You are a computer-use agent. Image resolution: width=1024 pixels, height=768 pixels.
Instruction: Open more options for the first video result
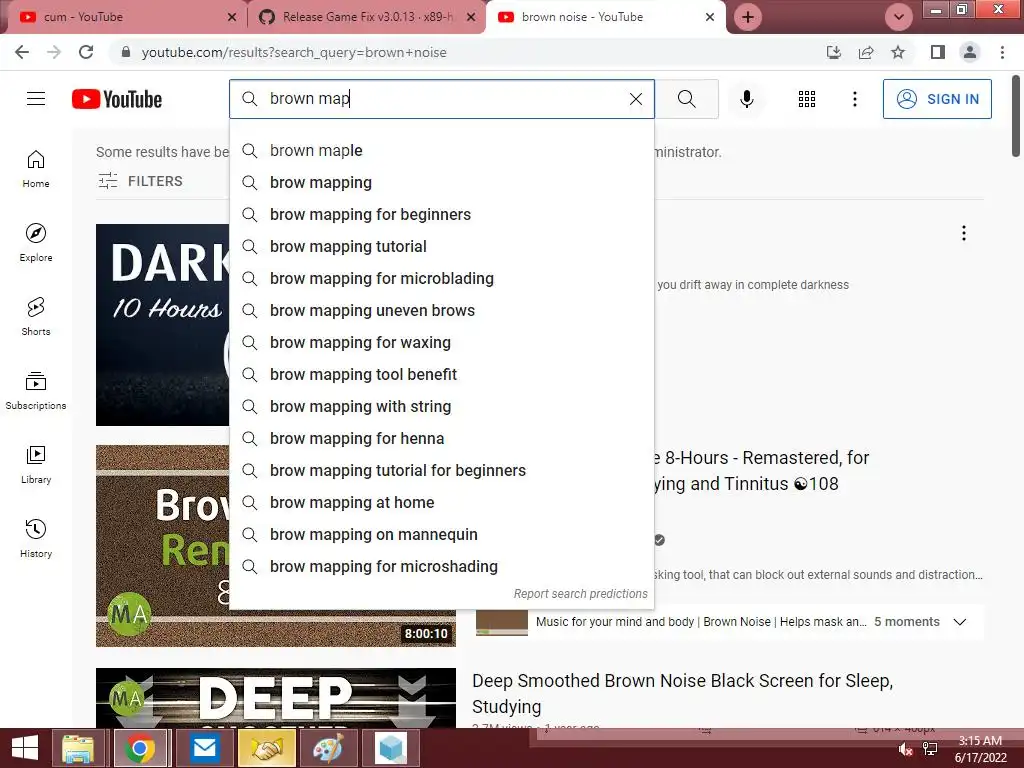[964, 233]
